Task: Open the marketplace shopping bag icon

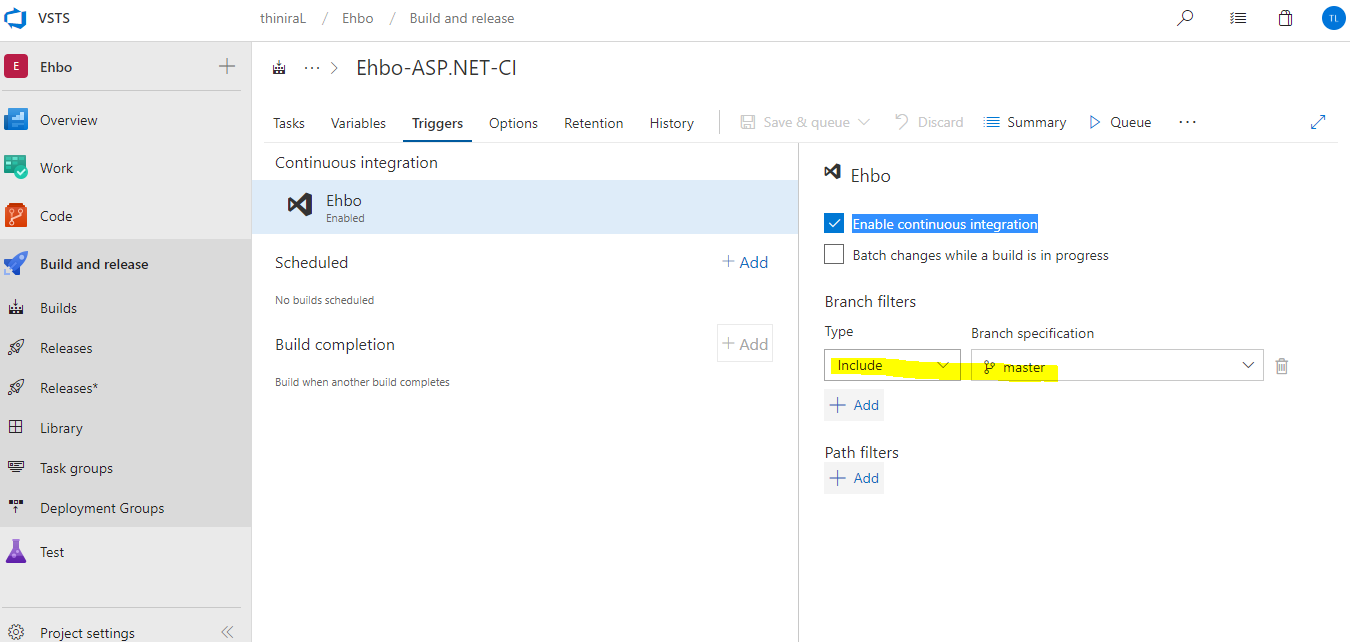Action: tap(1286, 18)
